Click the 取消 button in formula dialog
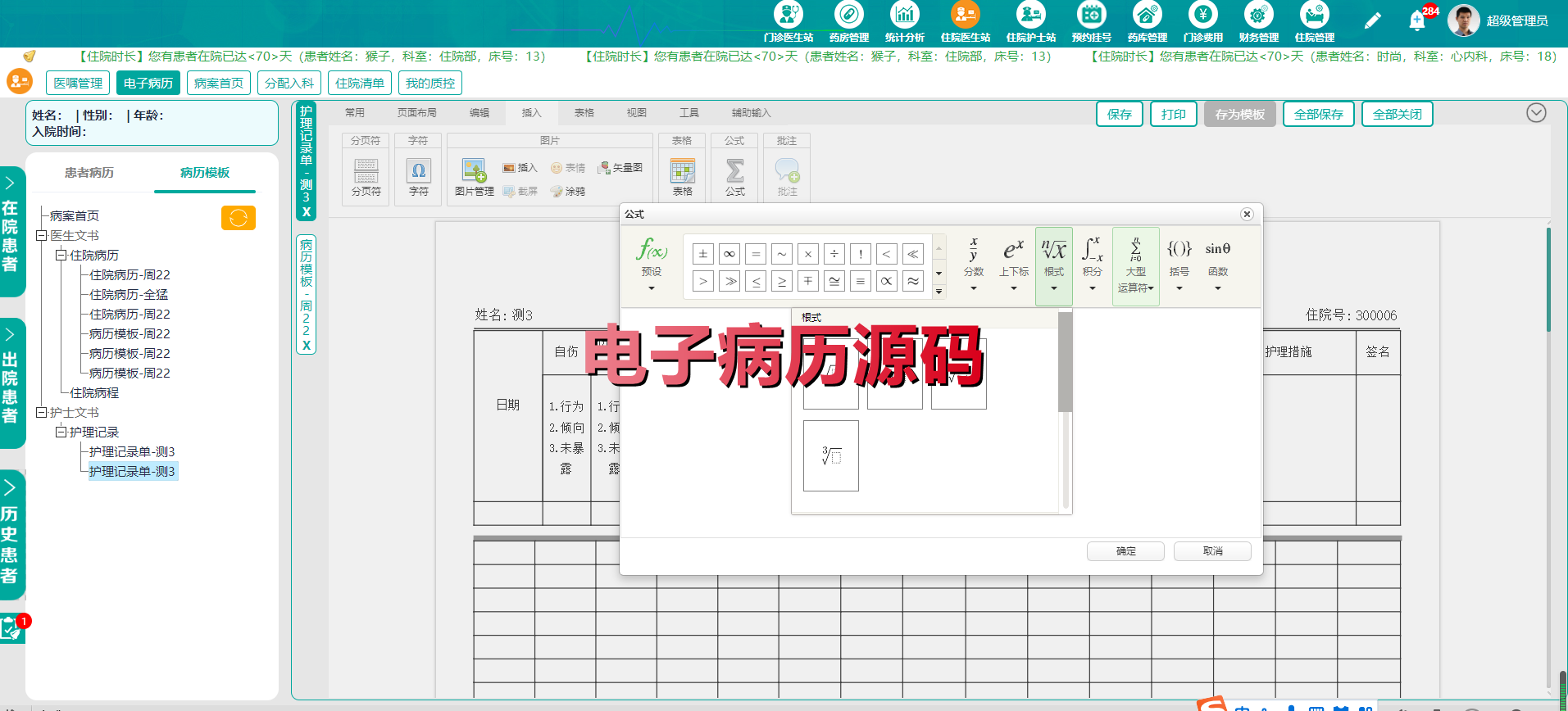 point(1212,551)
